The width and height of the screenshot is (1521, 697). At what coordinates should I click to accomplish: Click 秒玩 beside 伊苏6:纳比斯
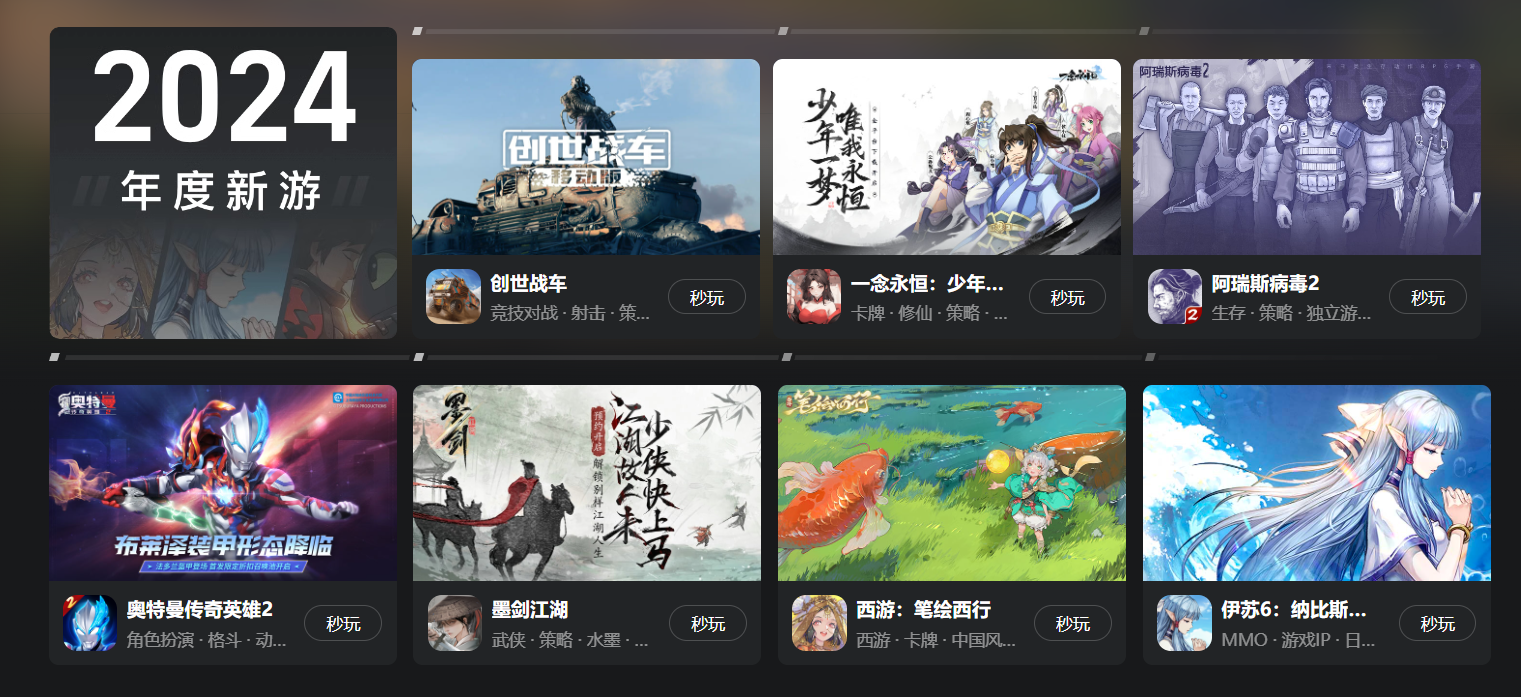tap(1437, 623)
